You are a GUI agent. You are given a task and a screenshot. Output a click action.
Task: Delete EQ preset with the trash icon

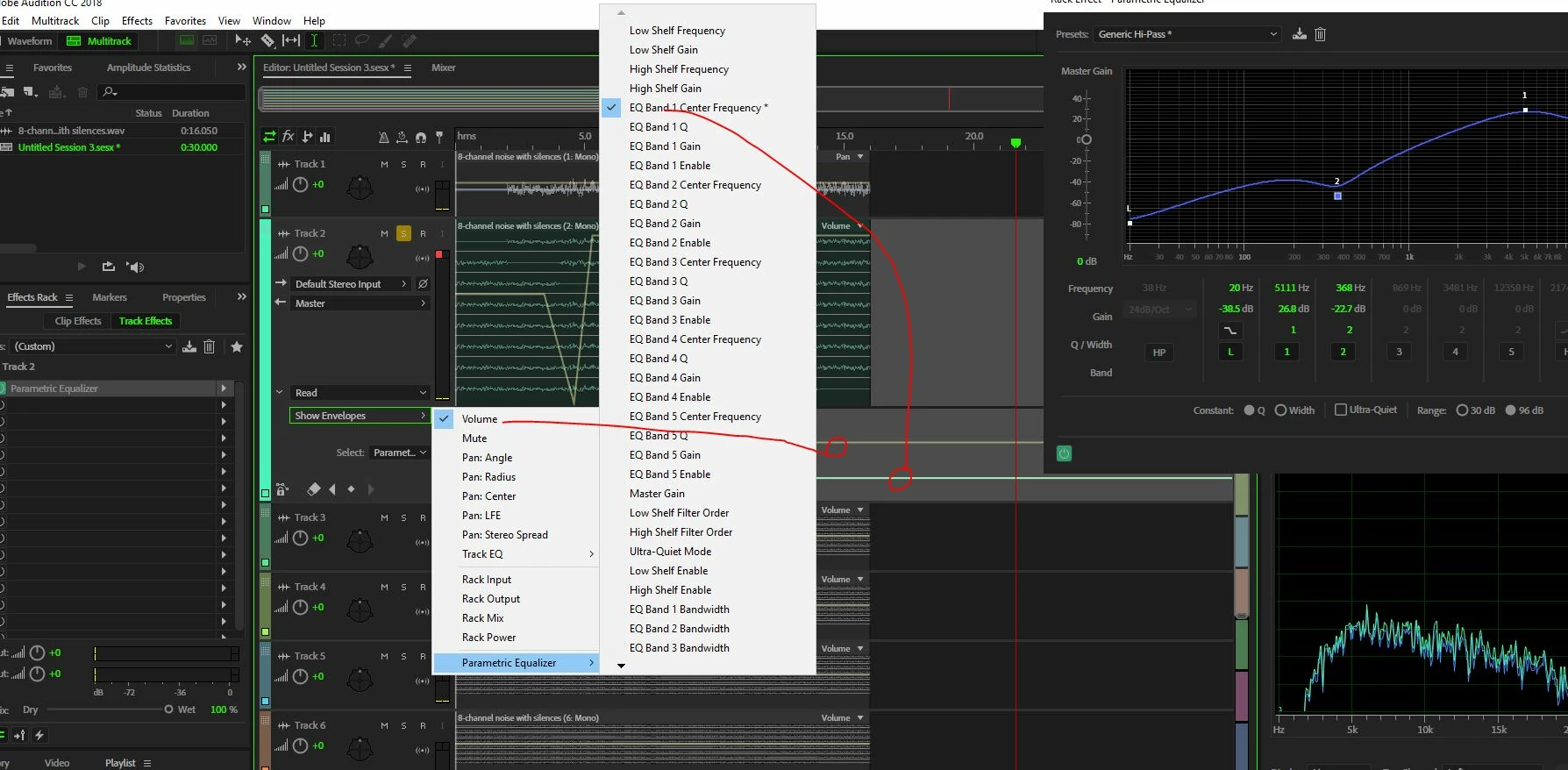1320,34
